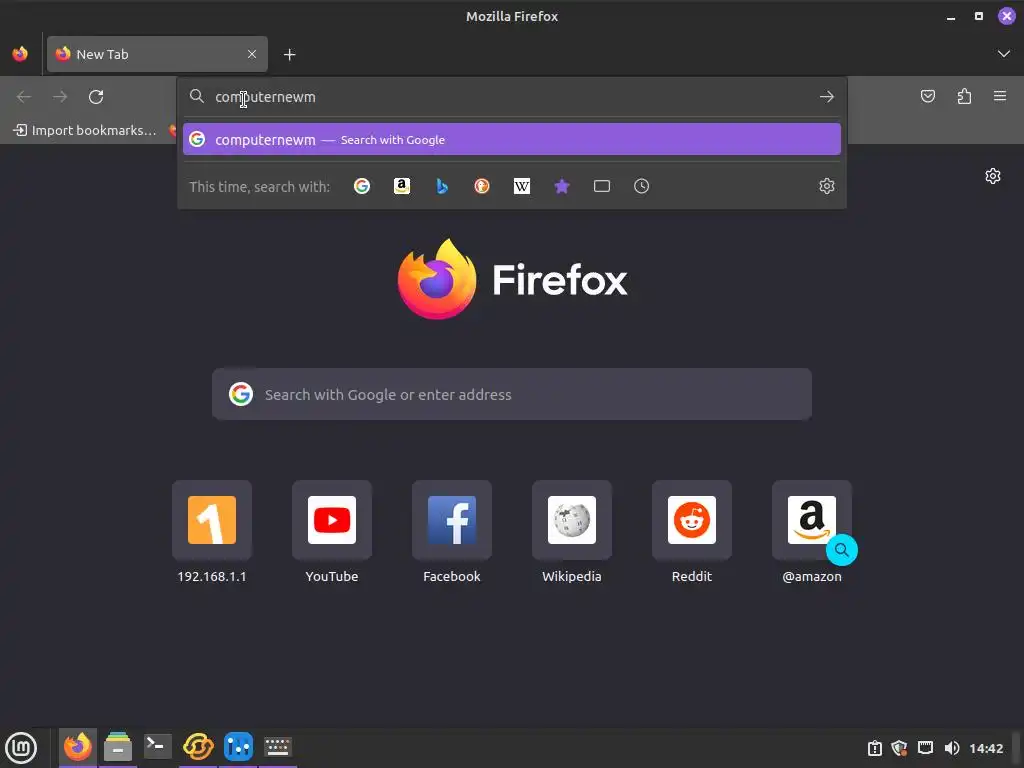The image size is (1024, 768).
Task: Click the security shield tray icon
Action: point(899,748)
